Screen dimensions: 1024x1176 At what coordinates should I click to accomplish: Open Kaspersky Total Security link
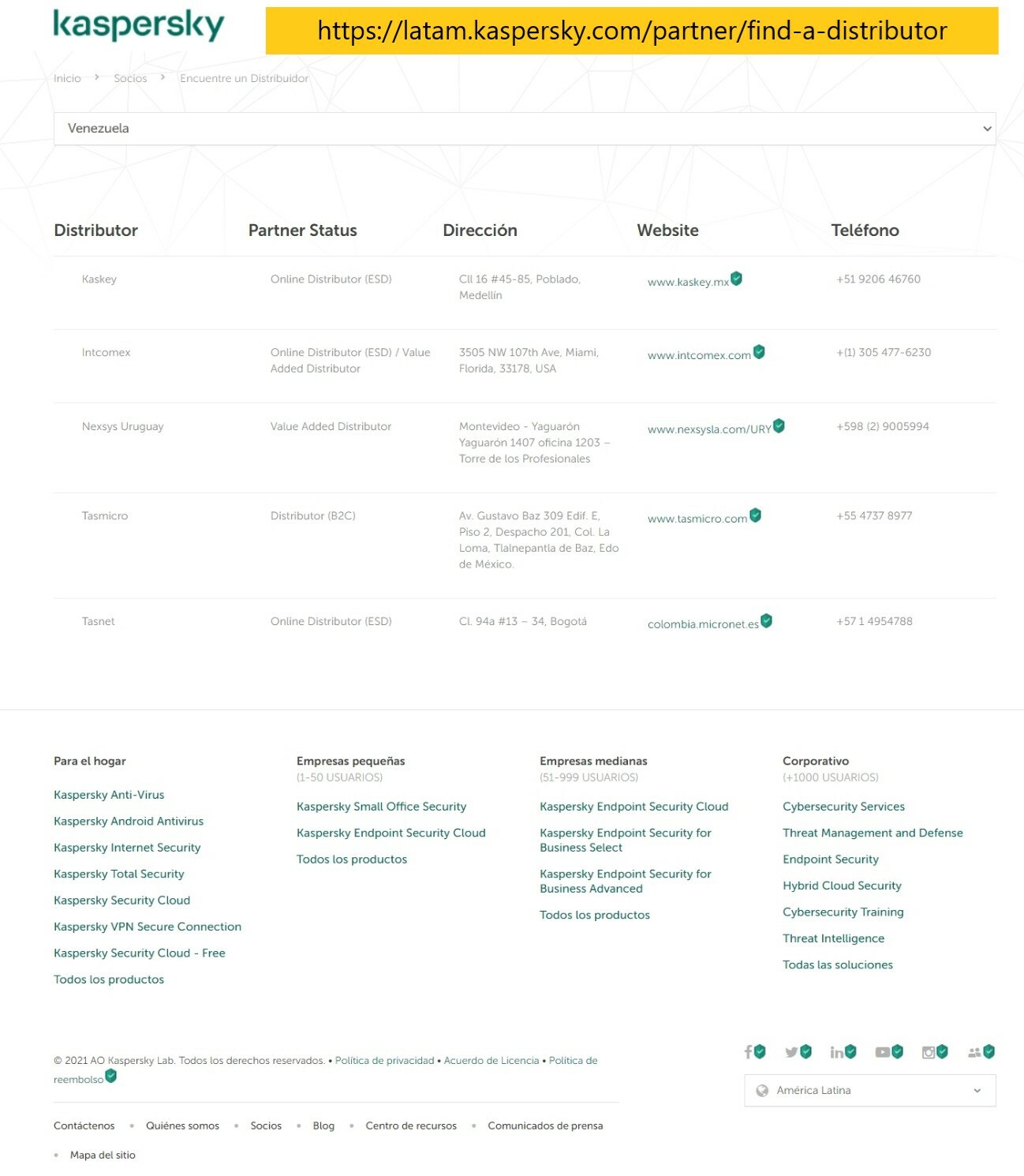pyautogui.click(x=119, y=874)
